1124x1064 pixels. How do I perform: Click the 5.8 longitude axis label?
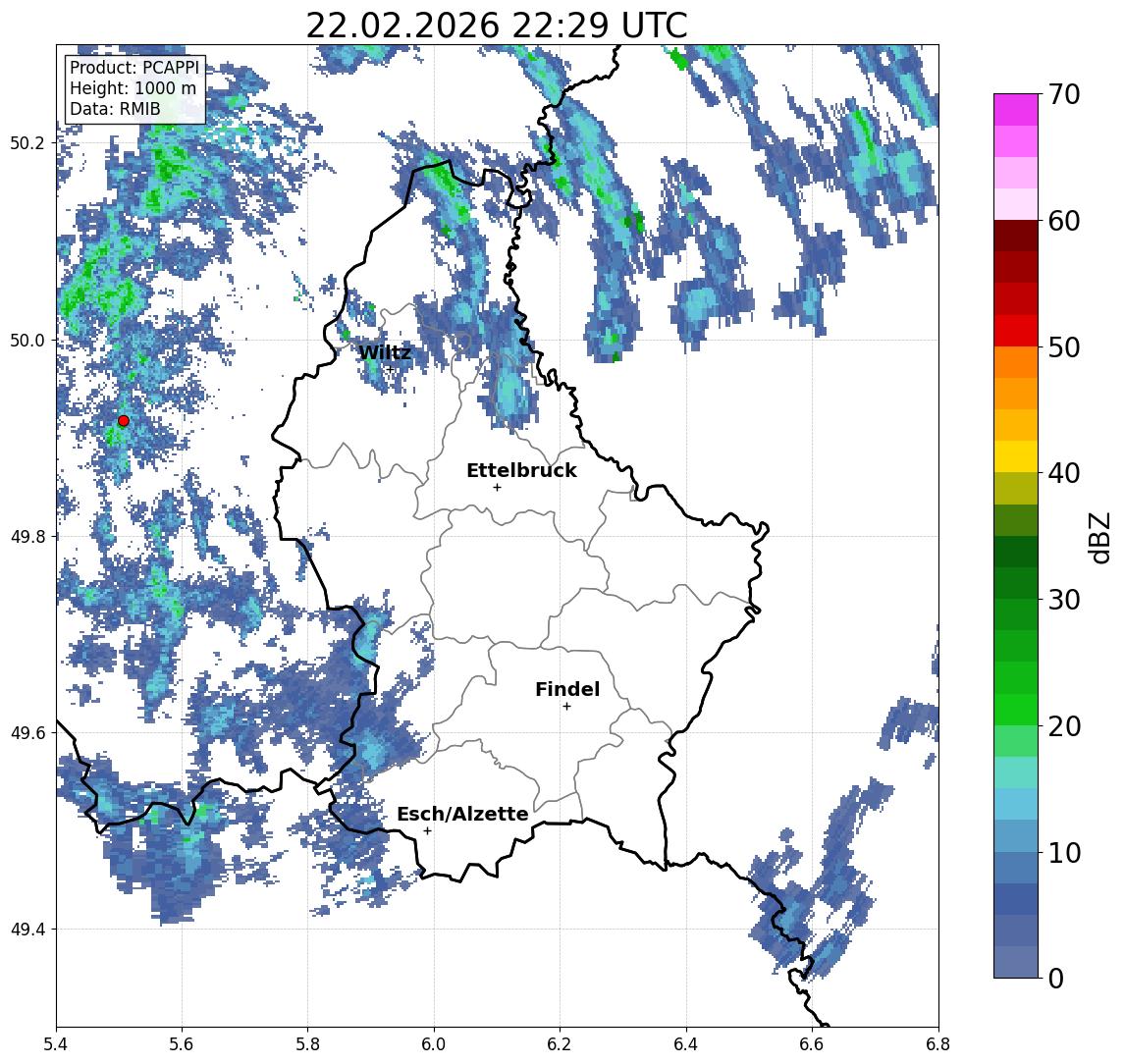pyautogui.click(x=307, y=1044)
